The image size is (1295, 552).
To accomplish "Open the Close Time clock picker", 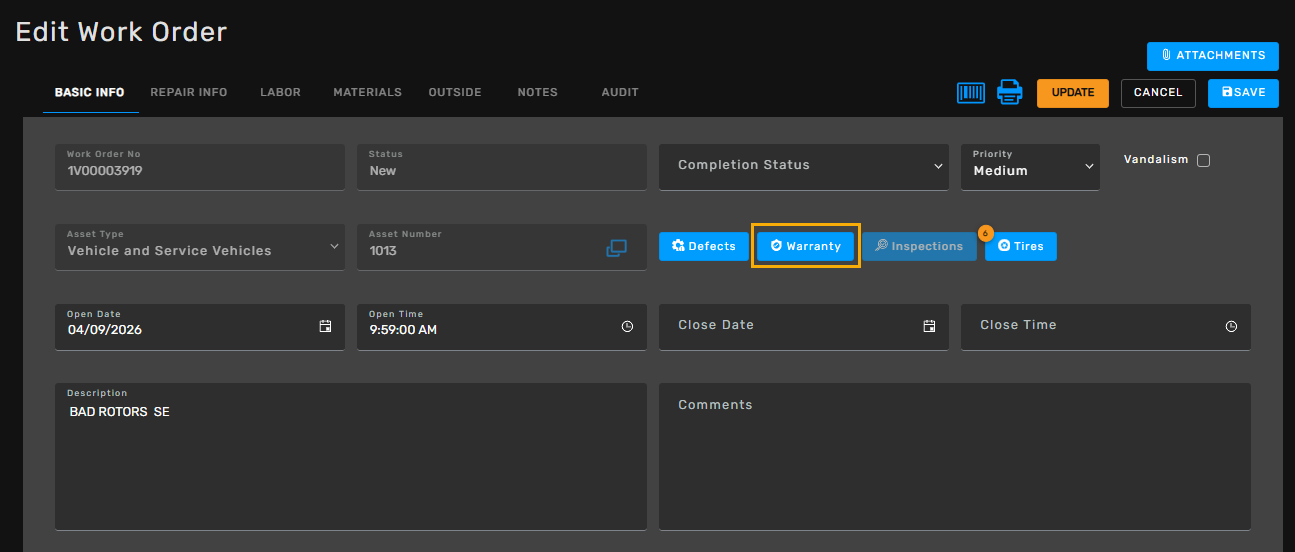I will (x=1231, y=326).
